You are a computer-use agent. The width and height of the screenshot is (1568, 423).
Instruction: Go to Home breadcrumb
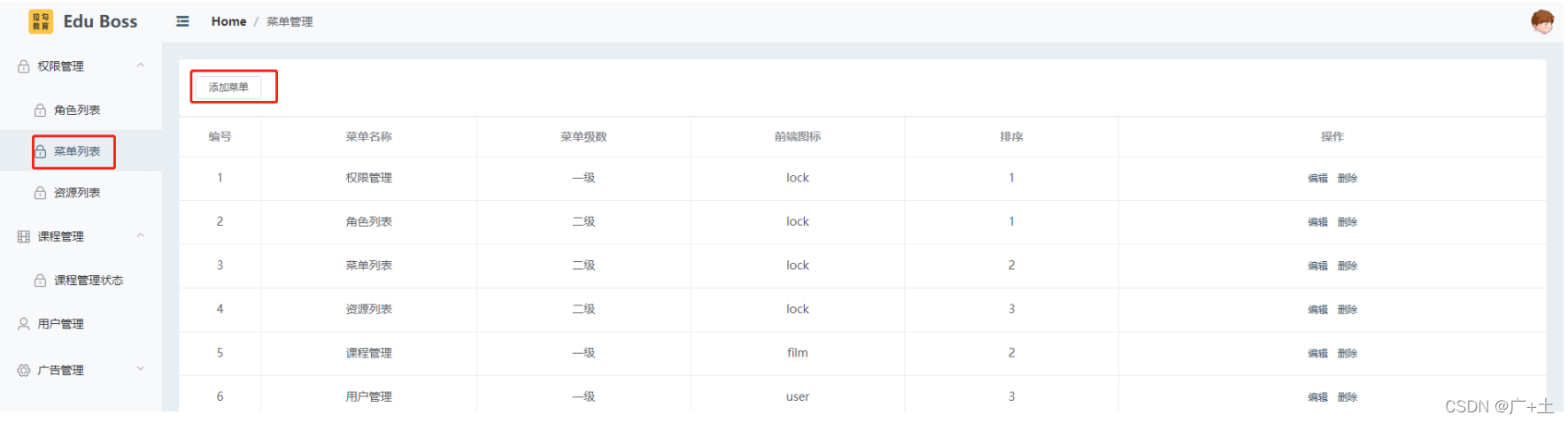click(228, 21)
